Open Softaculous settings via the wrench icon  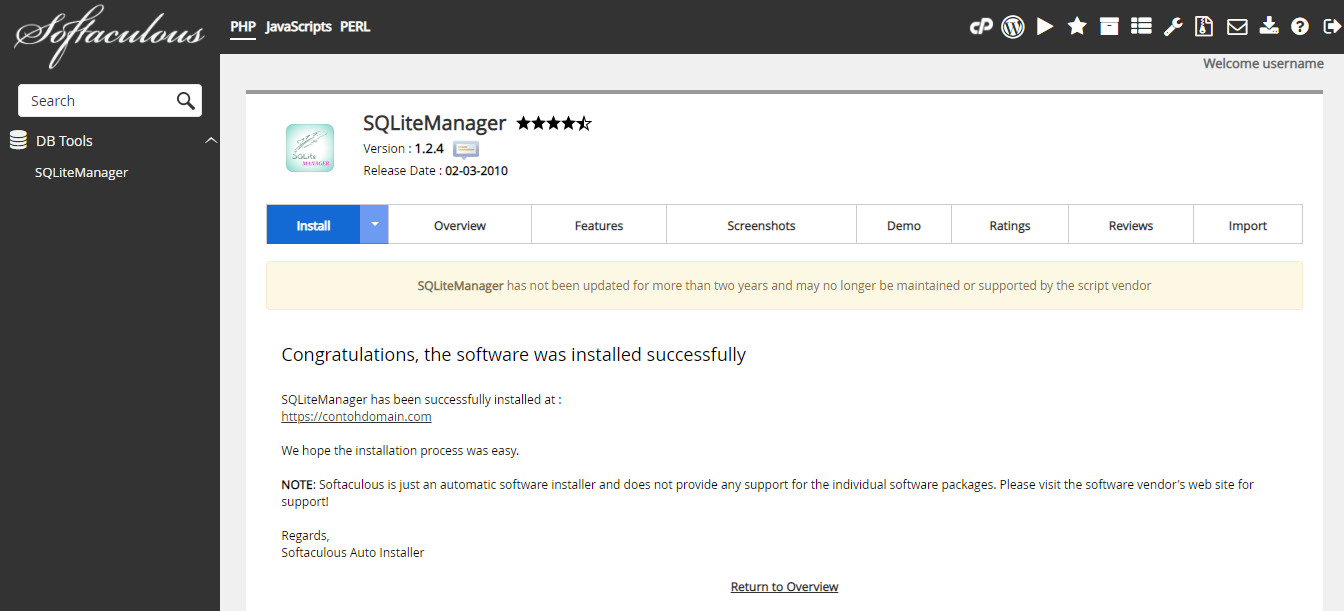coord(1173,26)
